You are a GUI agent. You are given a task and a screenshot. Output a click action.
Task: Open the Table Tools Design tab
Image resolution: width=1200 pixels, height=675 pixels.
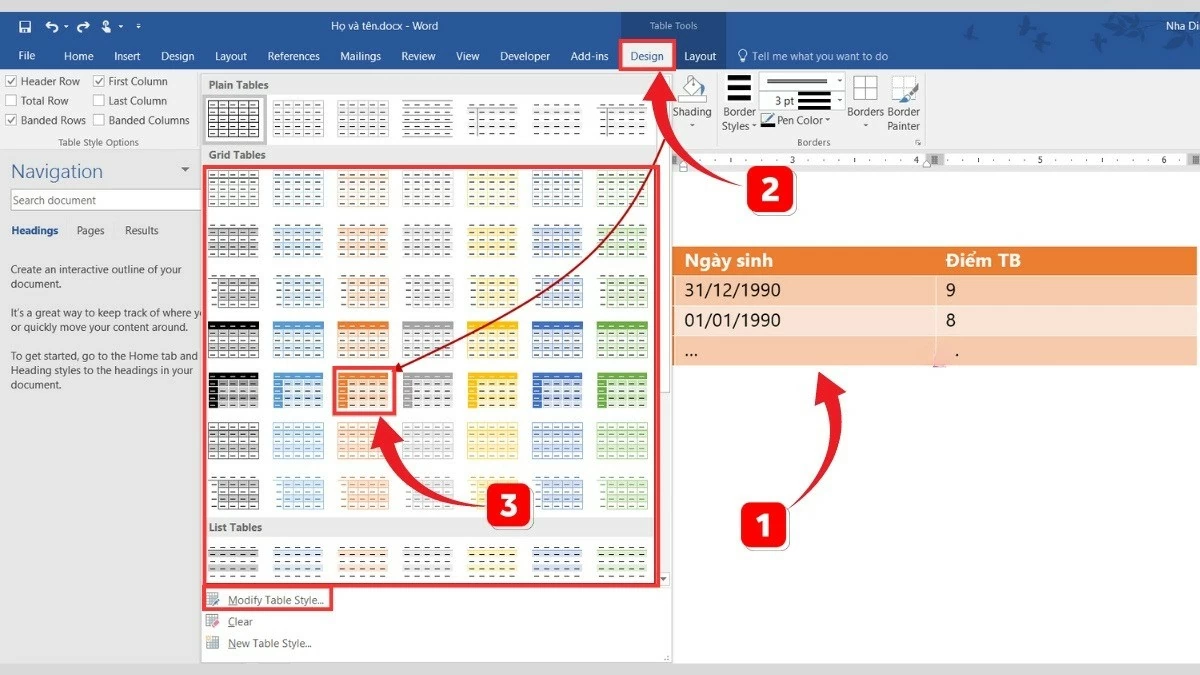click(x=646, y=56)
